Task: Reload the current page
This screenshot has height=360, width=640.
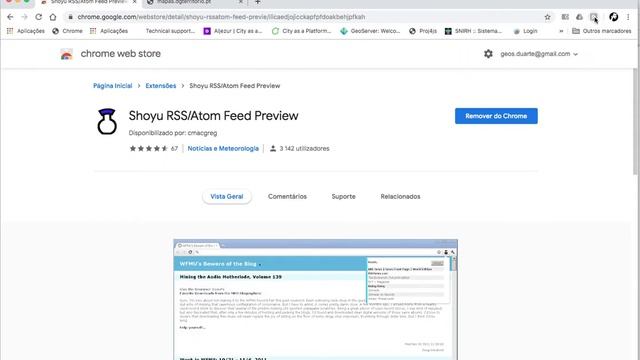Action: click(x=38, y=17)
